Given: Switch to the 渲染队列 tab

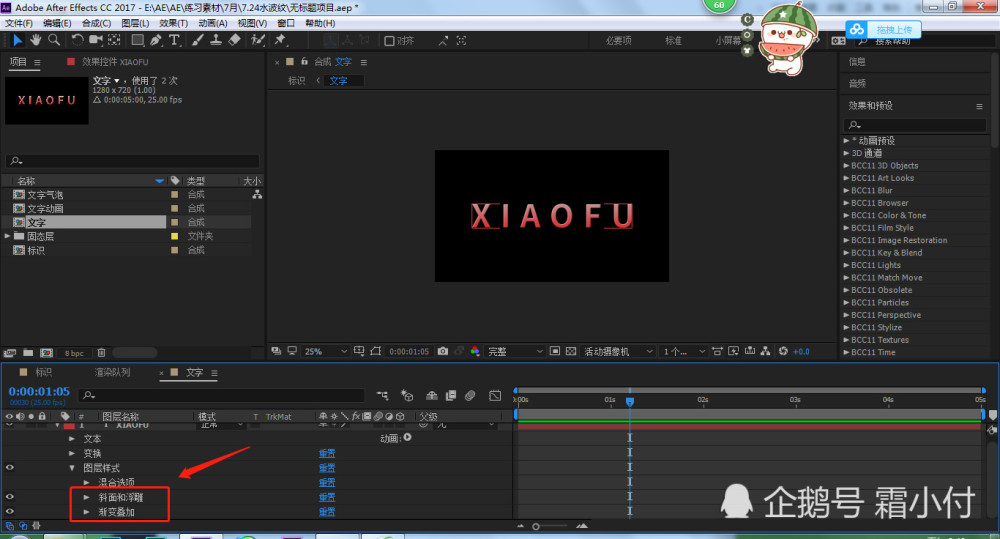Looking at the screenshot, I should point(112,373).
